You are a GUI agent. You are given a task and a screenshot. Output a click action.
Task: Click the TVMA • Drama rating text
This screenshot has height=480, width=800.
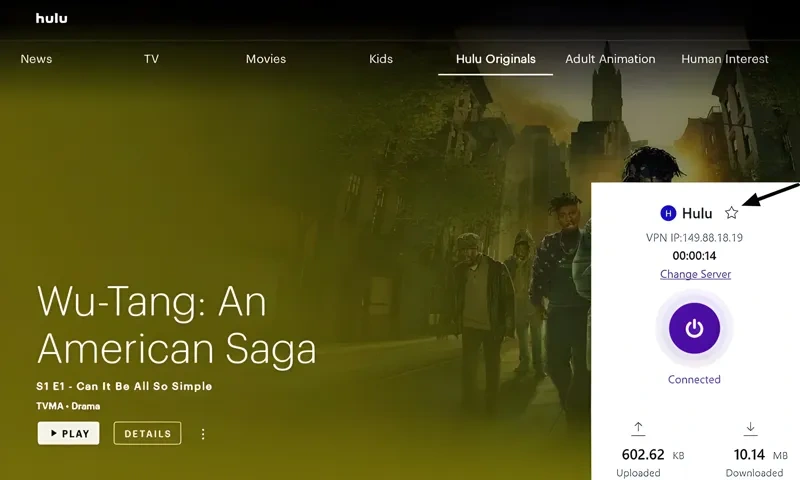[68, 406]
